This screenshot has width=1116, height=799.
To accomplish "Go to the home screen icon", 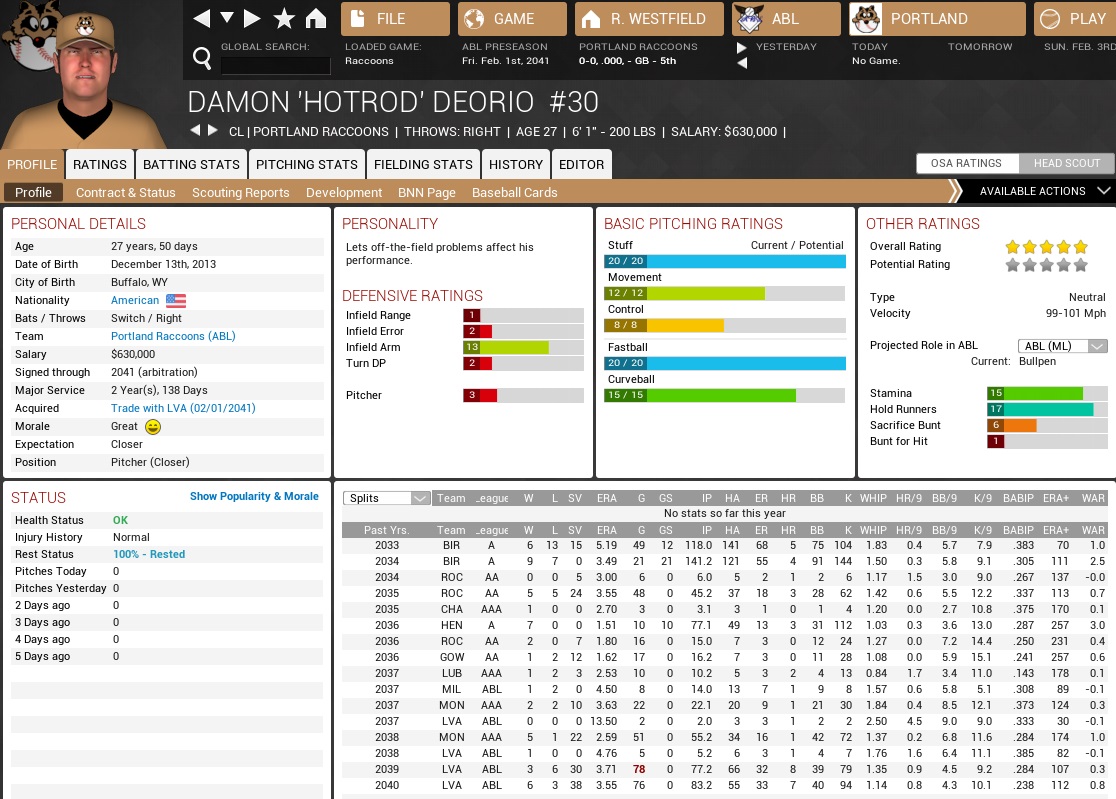I will coord(316,19).
